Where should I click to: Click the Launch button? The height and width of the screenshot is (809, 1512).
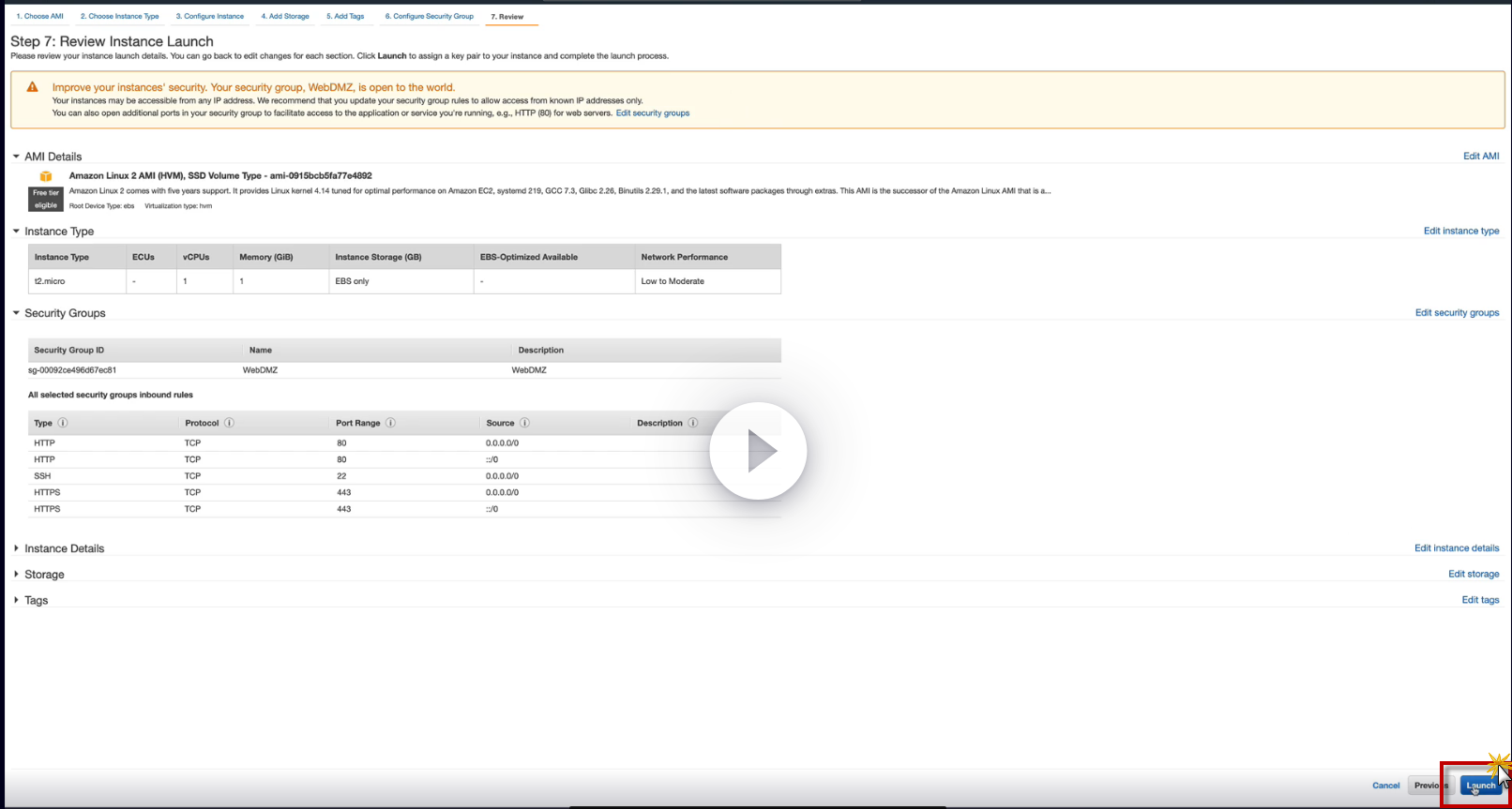[x=1481, y=786]
